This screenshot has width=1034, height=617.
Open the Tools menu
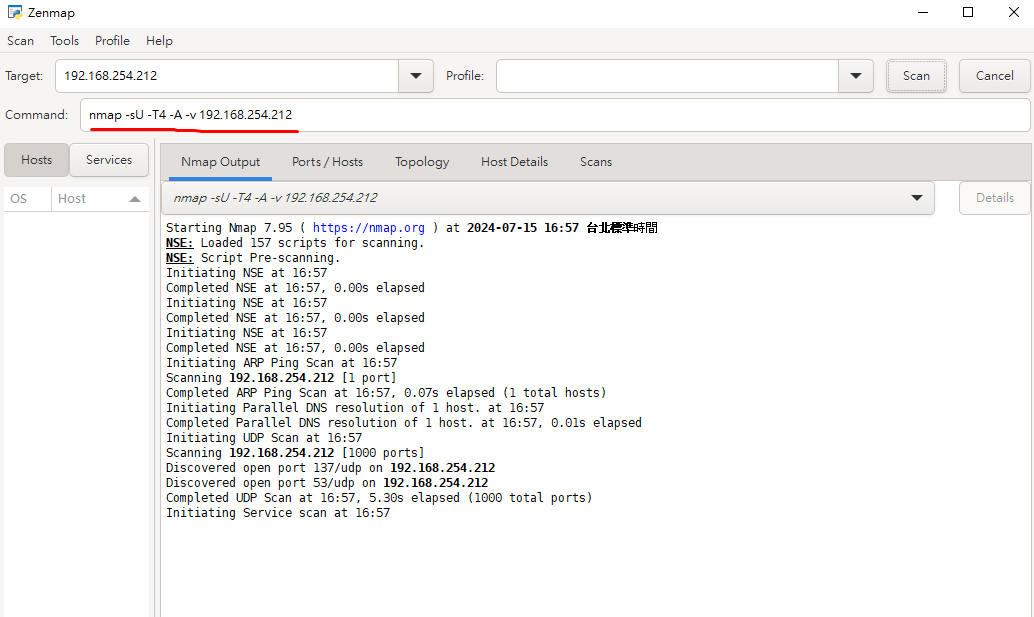64,41
